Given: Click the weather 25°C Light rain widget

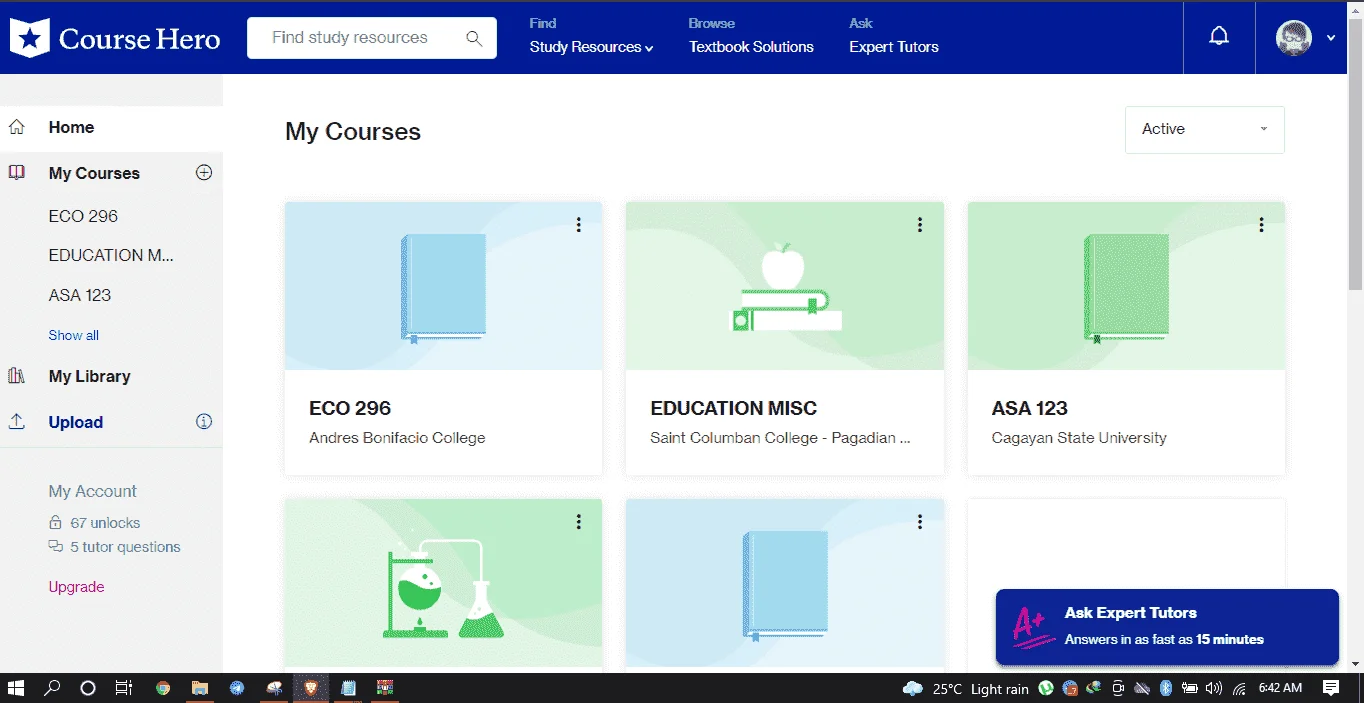Looking at the screenshot, I should pyautogui.click(x=965, y=688).
